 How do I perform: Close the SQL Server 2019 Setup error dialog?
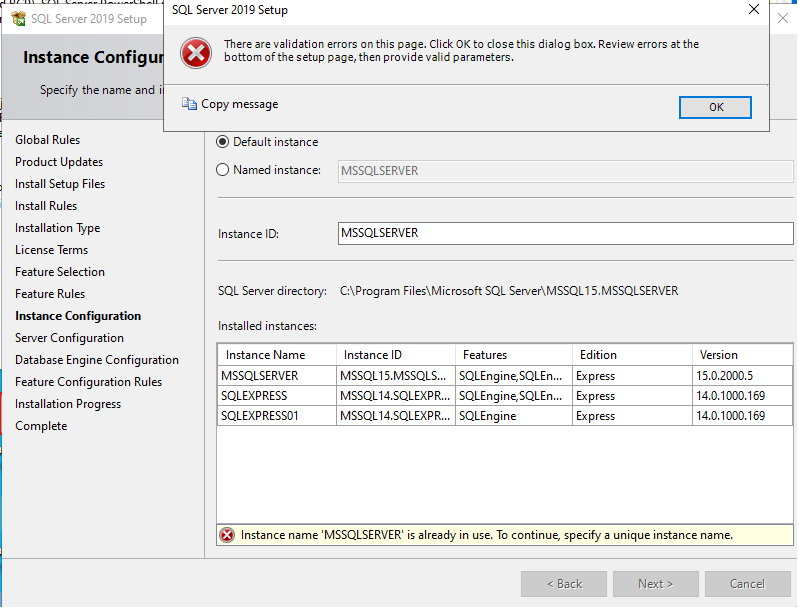pos(754,9)
